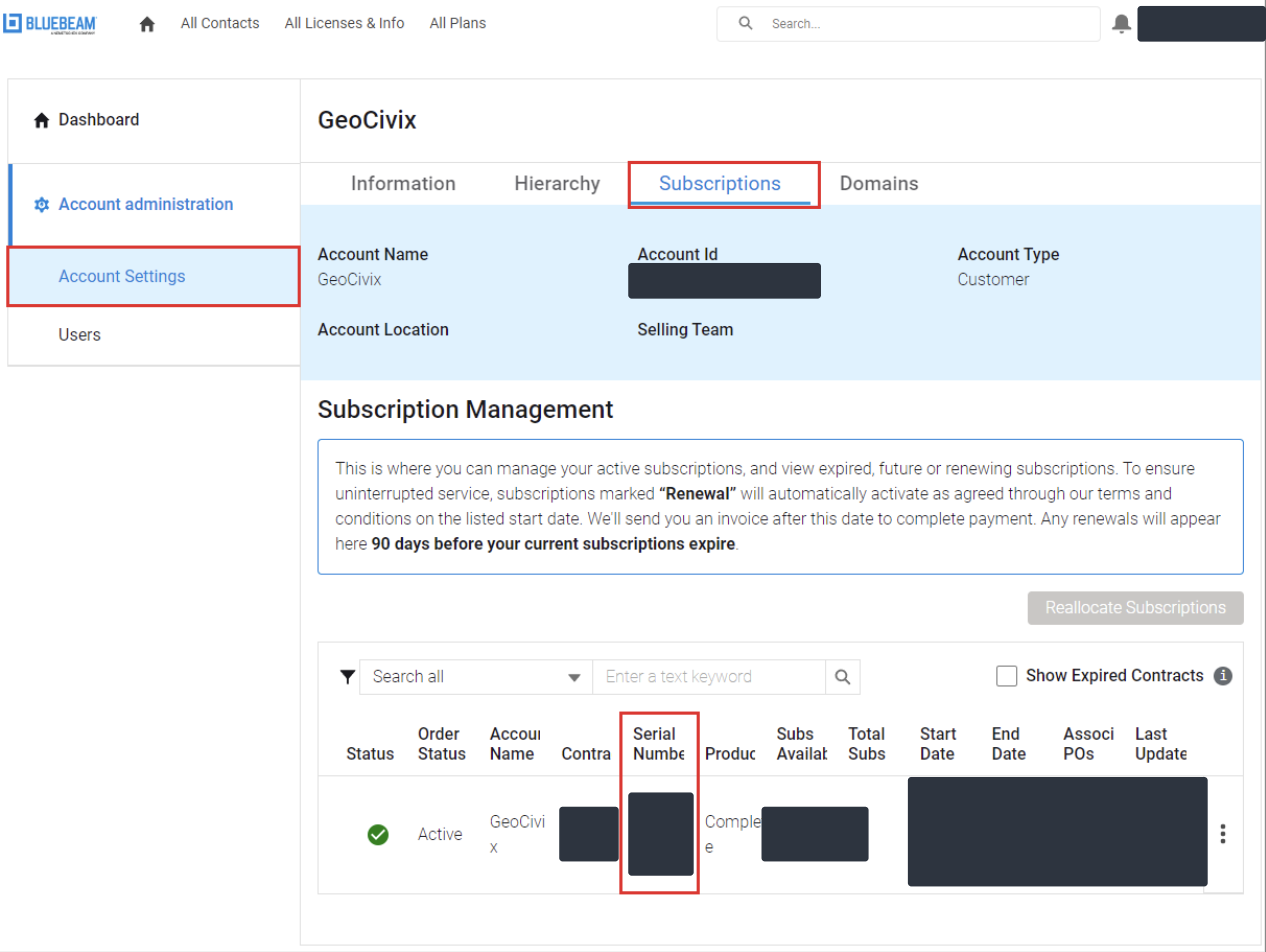Sort by the Start Date column header
Screen dimensions: 1266x952
pyautogui.click(x=938, y=744)
